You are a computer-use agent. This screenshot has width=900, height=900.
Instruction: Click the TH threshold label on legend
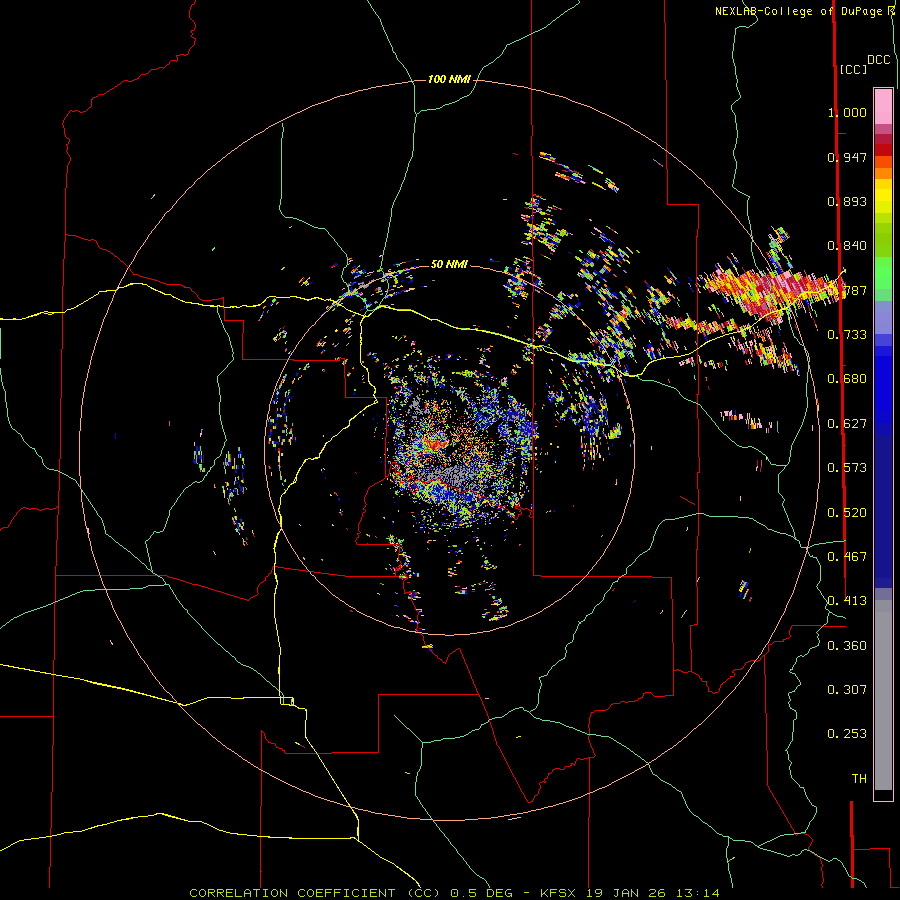pyautogui.click(x=859, y=779)
